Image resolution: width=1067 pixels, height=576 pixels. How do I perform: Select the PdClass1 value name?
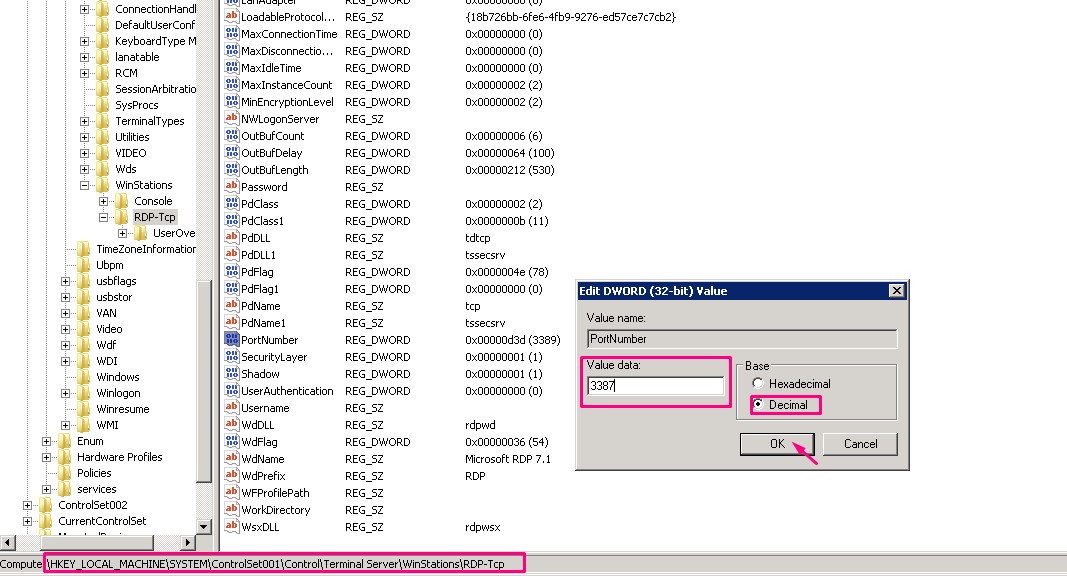coord(262,221)
